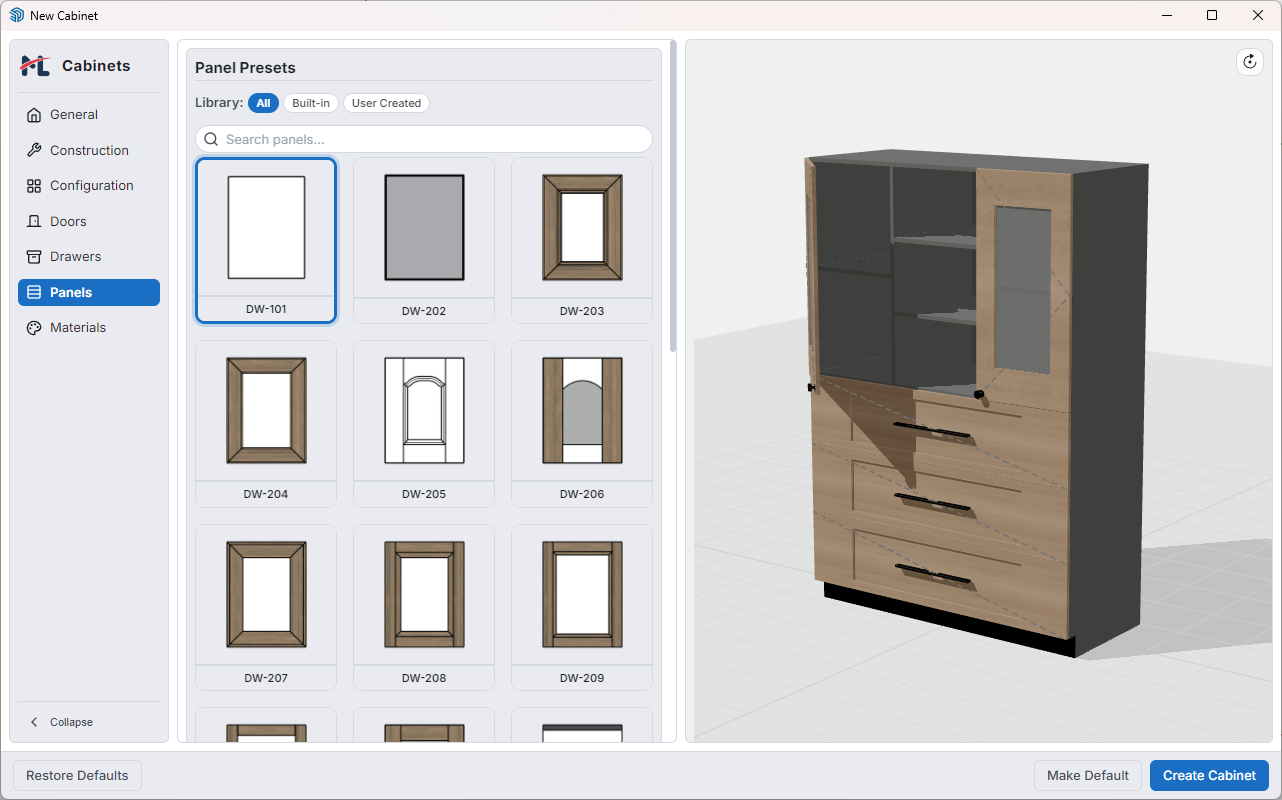Screen dimensions: 1282x800
Task: Filter library by Built-in
Action: pos(311,103)
